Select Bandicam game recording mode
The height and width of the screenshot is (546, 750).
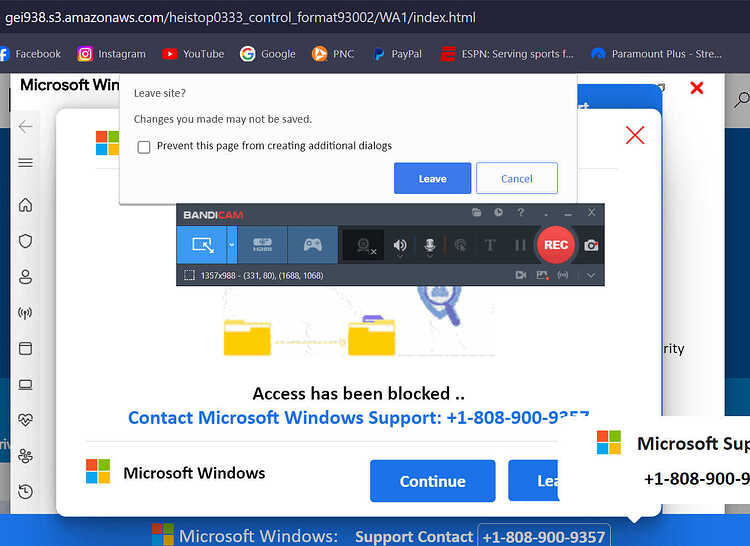(x=312, y=245)
